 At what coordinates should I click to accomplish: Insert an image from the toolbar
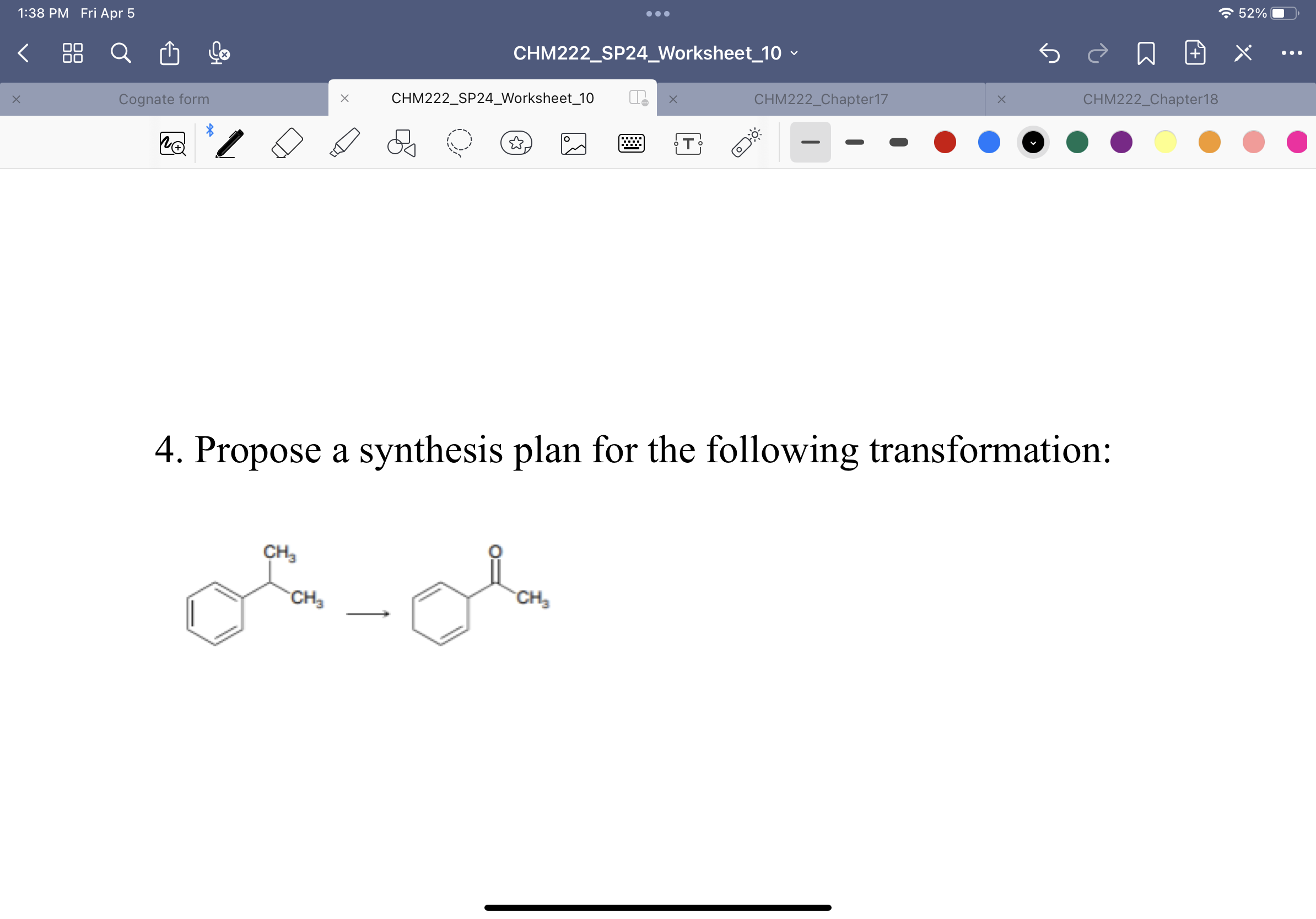[x=573, y=142]
